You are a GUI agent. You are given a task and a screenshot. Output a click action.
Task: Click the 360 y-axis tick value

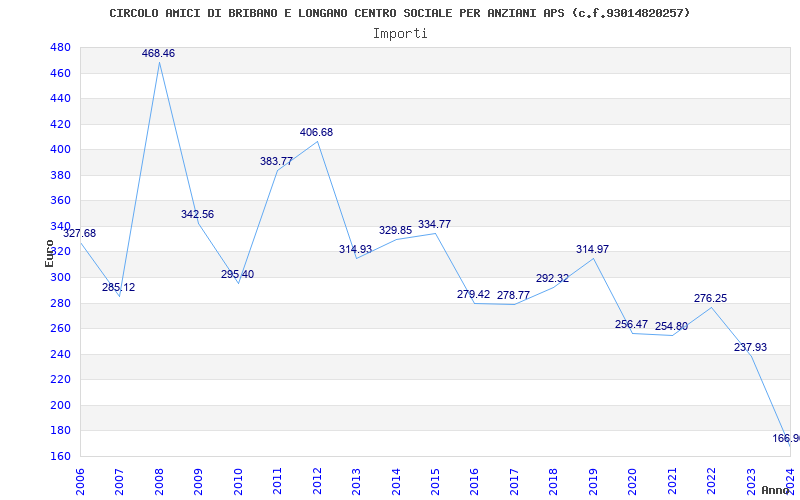point(60,201)
